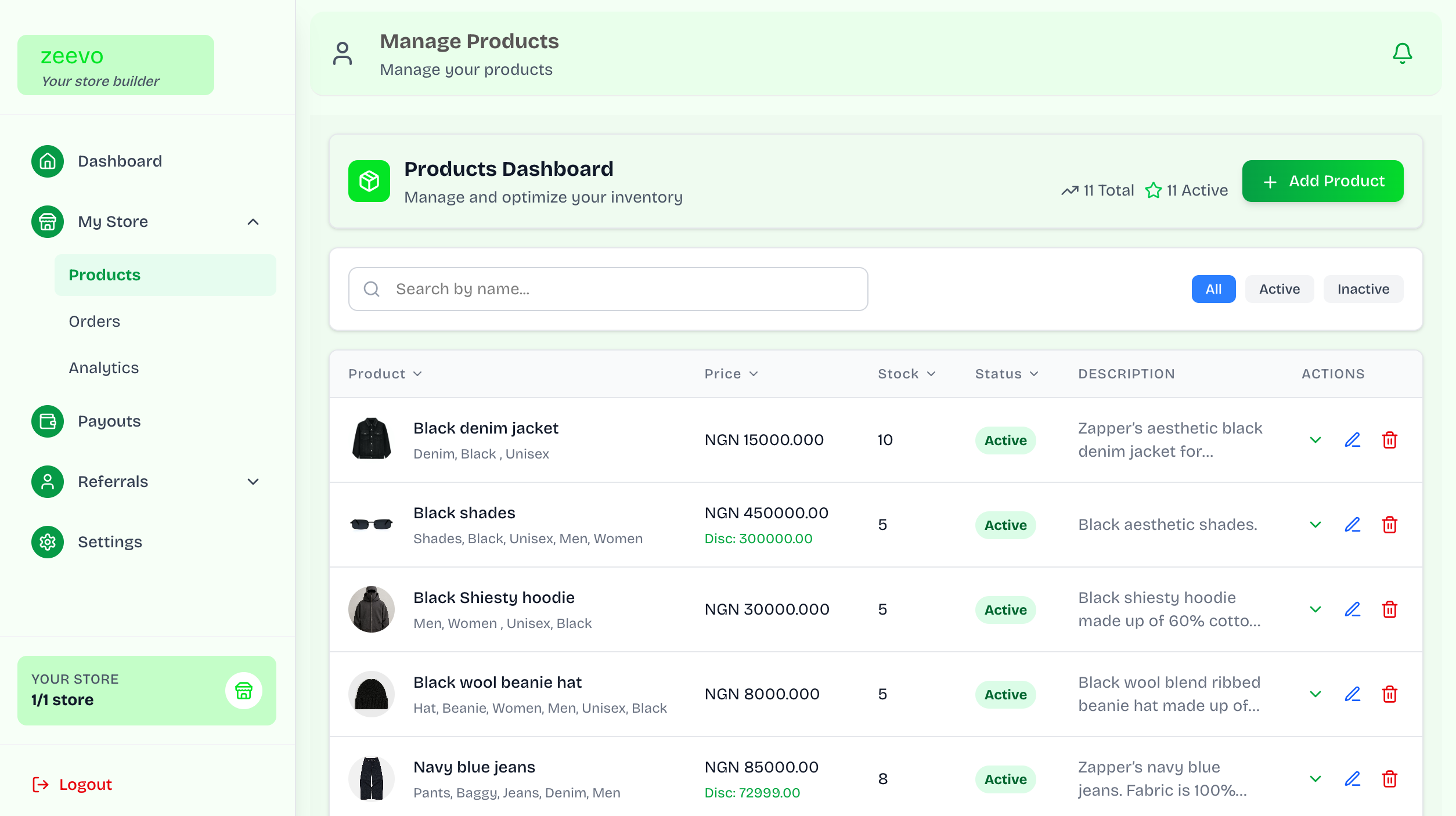Click the green package icon beside Products Dashboard

pyautogui.click(x=370, y=181)
